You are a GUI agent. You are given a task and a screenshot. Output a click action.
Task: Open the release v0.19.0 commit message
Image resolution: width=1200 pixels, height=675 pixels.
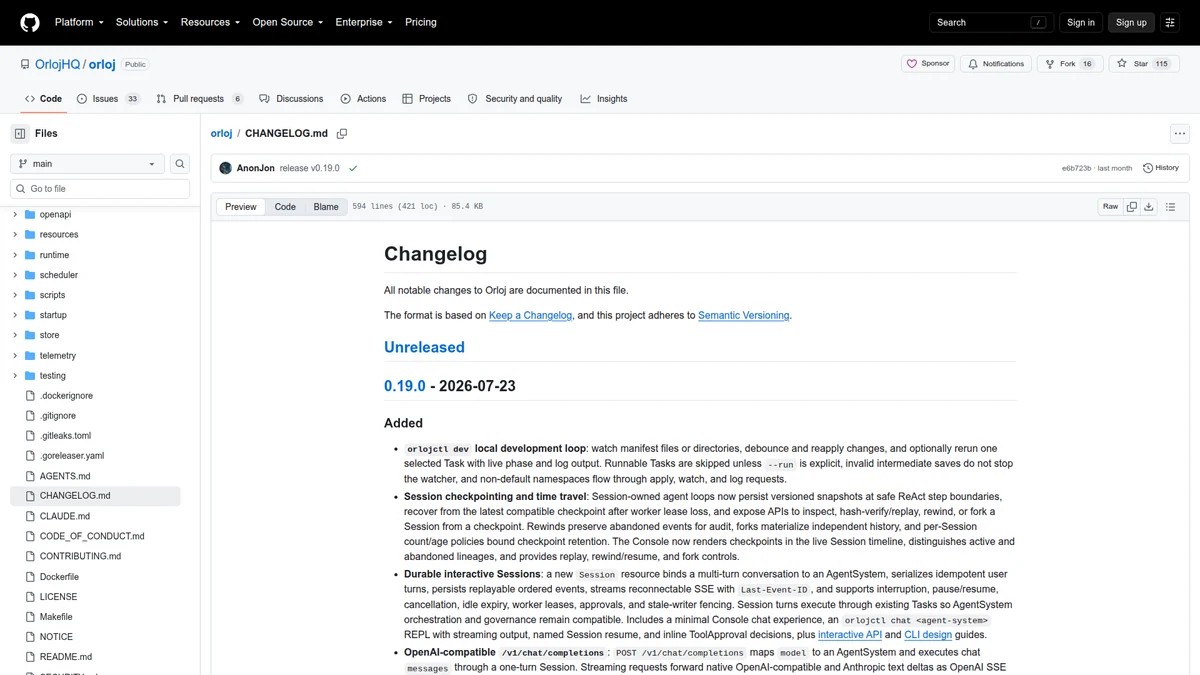[310, 168]
